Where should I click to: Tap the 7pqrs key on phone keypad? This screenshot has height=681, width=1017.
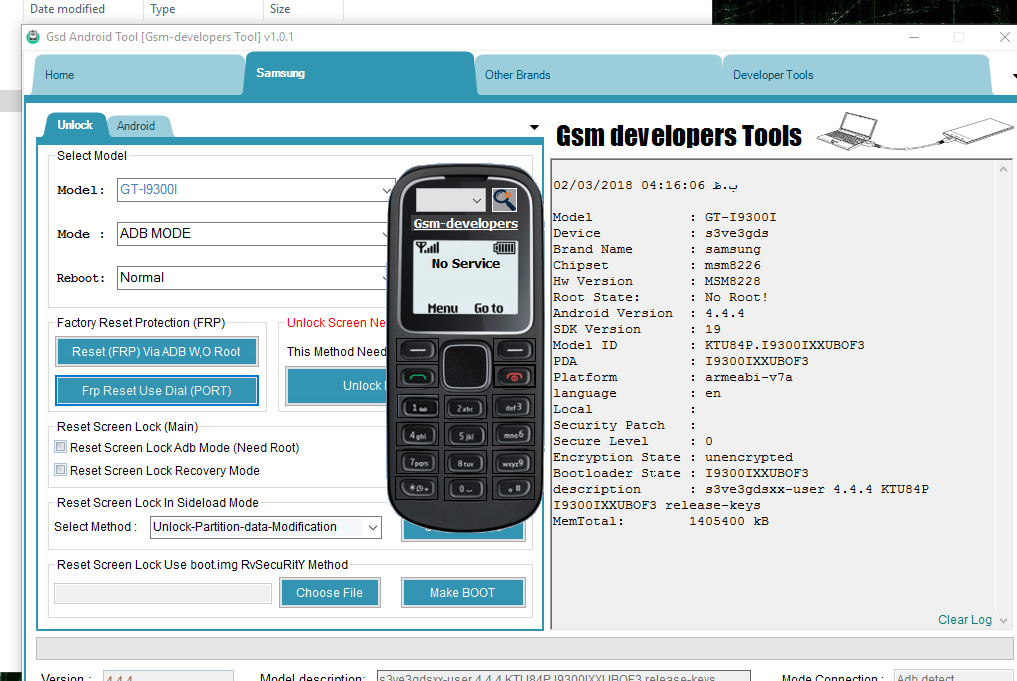(419, 462)
